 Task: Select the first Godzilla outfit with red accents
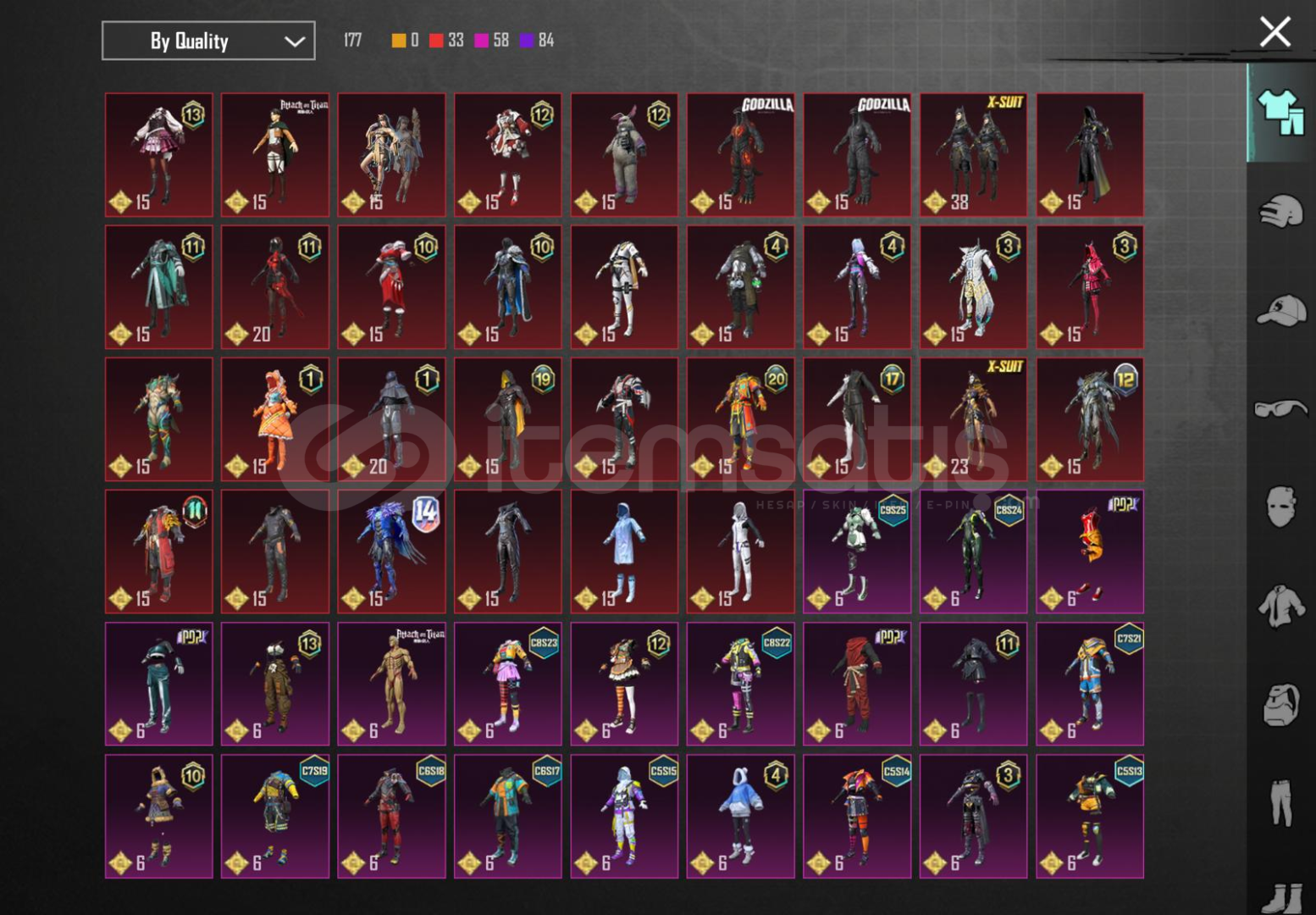740,155
